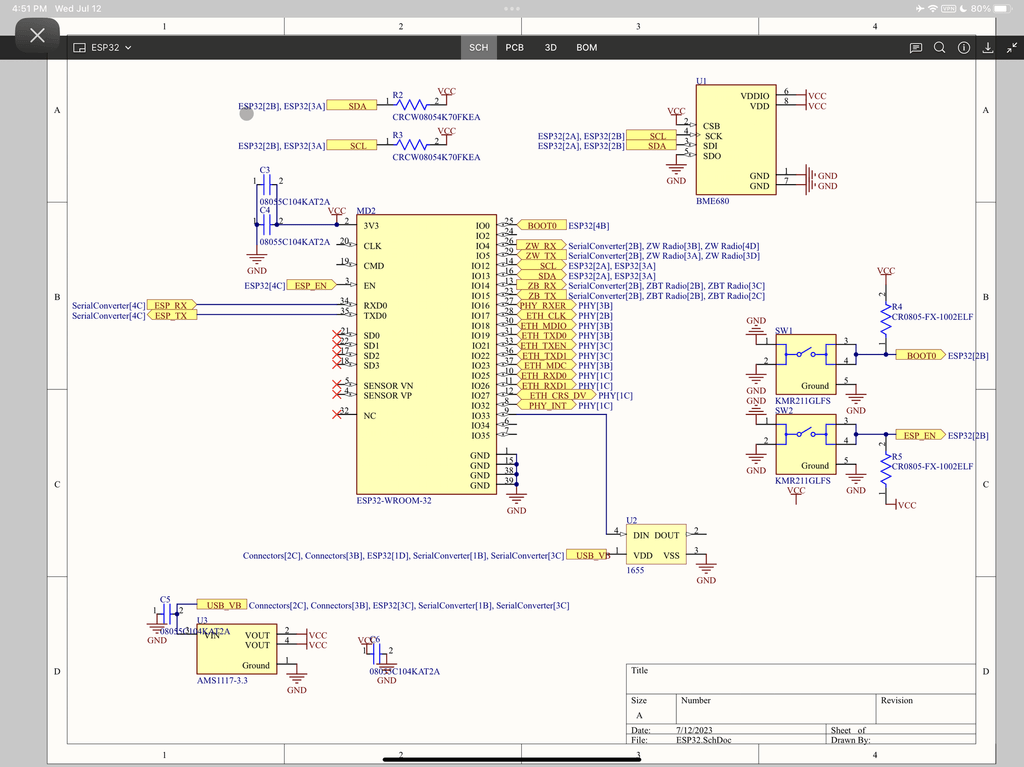
Task: Click the ESP_TX port label
Action: click(171, 316)
